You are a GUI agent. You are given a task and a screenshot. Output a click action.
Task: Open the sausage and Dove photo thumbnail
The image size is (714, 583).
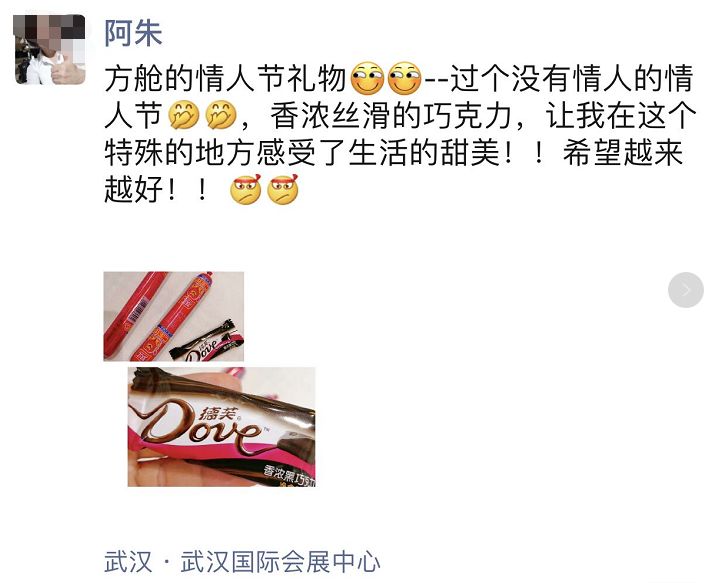(x=173, y=317)
